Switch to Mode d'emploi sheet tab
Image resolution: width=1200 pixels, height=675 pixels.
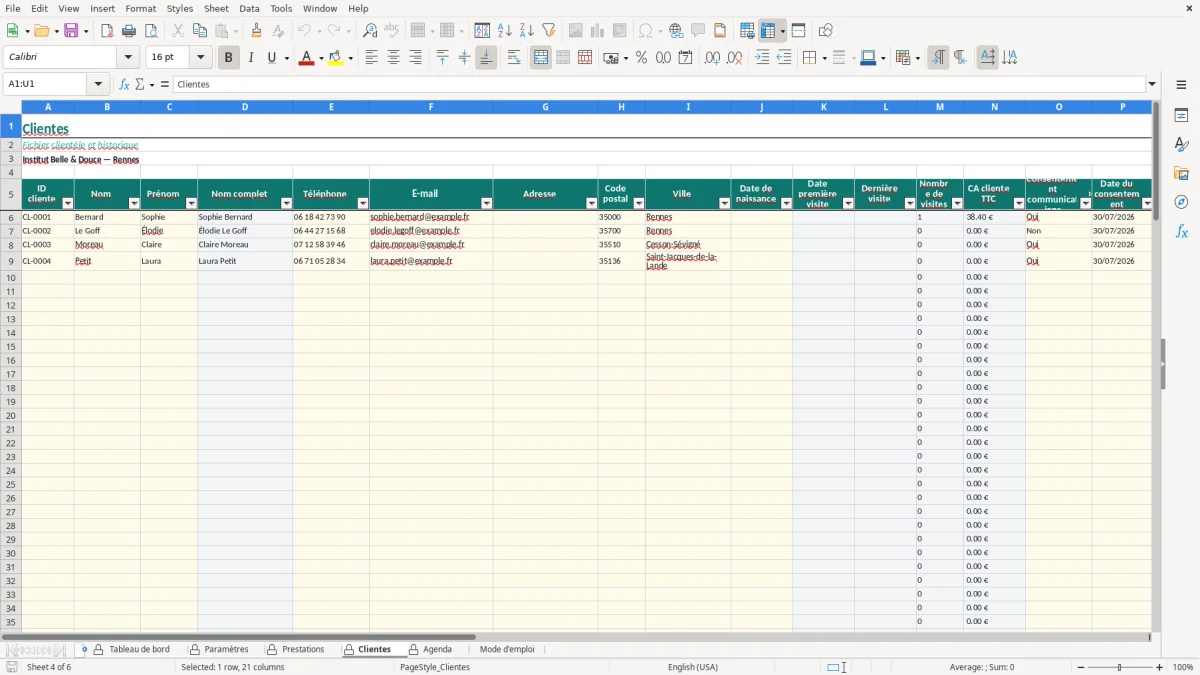(x=507, y=649)
